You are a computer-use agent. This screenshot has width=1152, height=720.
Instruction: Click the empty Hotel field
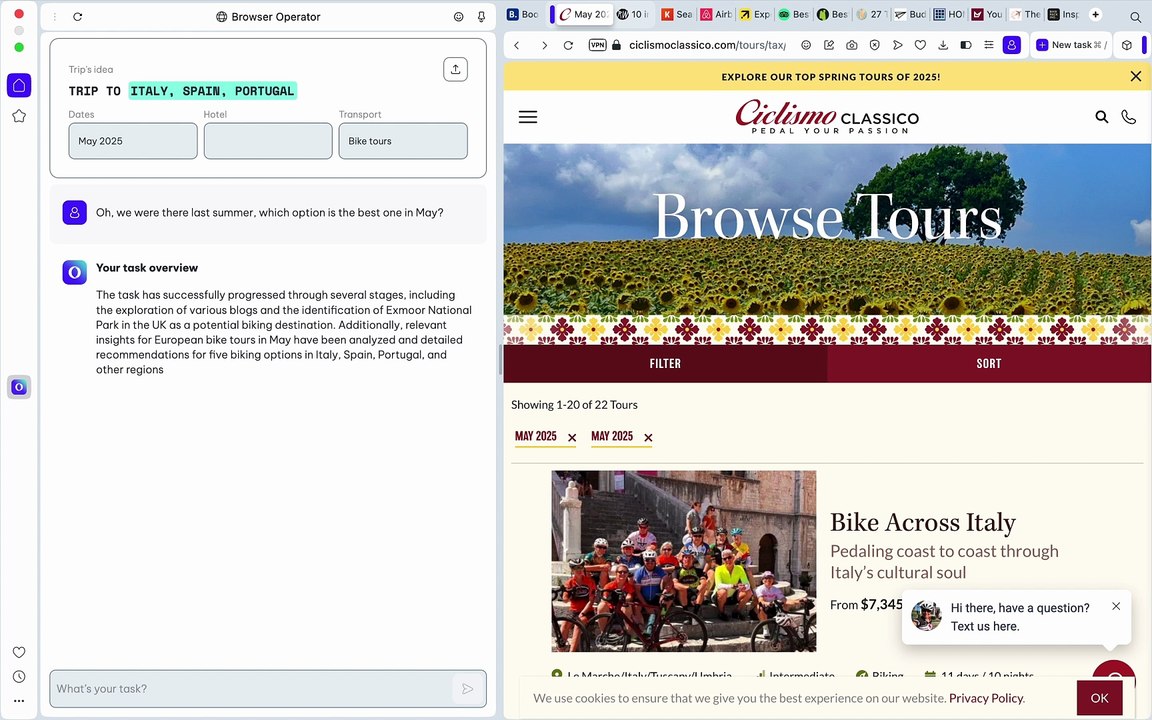tap(268, 141)
